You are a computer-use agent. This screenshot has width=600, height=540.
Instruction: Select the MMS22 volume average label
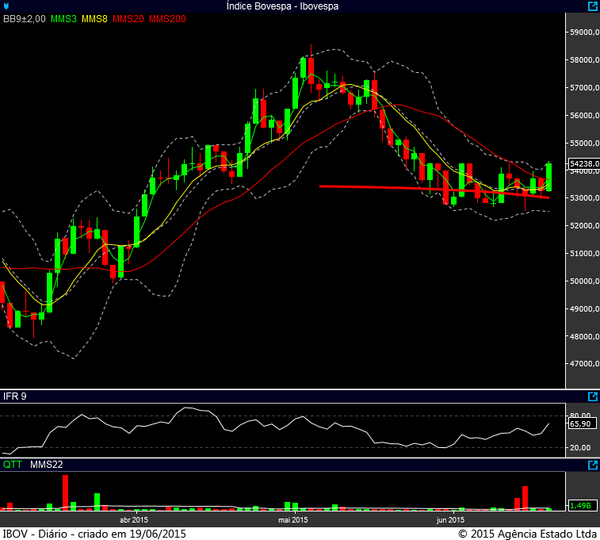pos(46,465)
